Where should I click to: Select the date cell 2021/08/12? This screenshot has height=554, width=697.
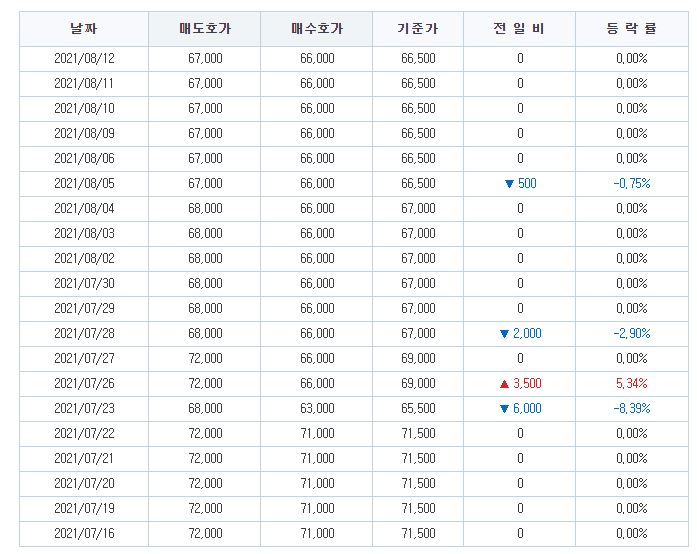tap(84, 58)
